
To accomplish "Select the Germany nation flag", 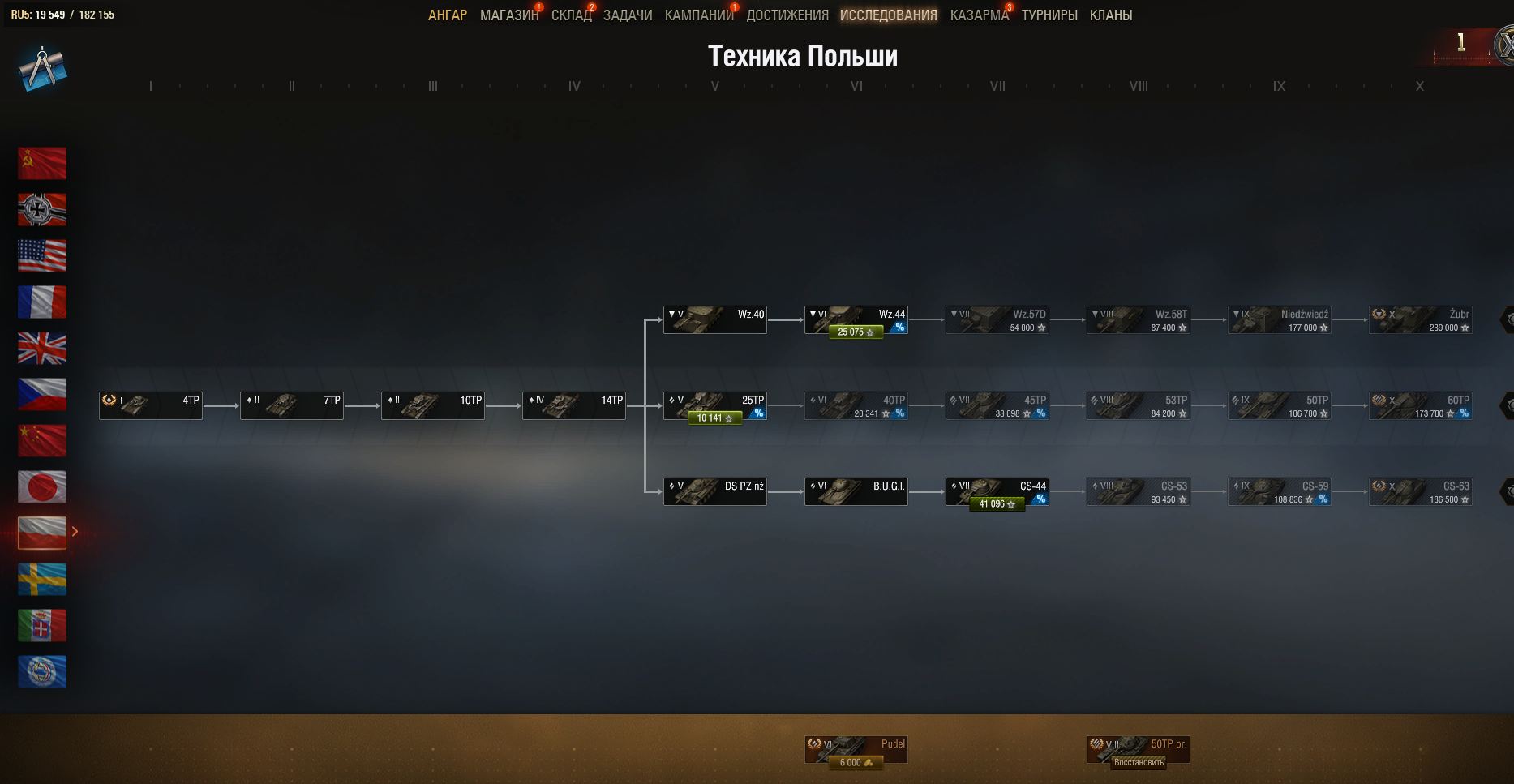I will 42,209.
